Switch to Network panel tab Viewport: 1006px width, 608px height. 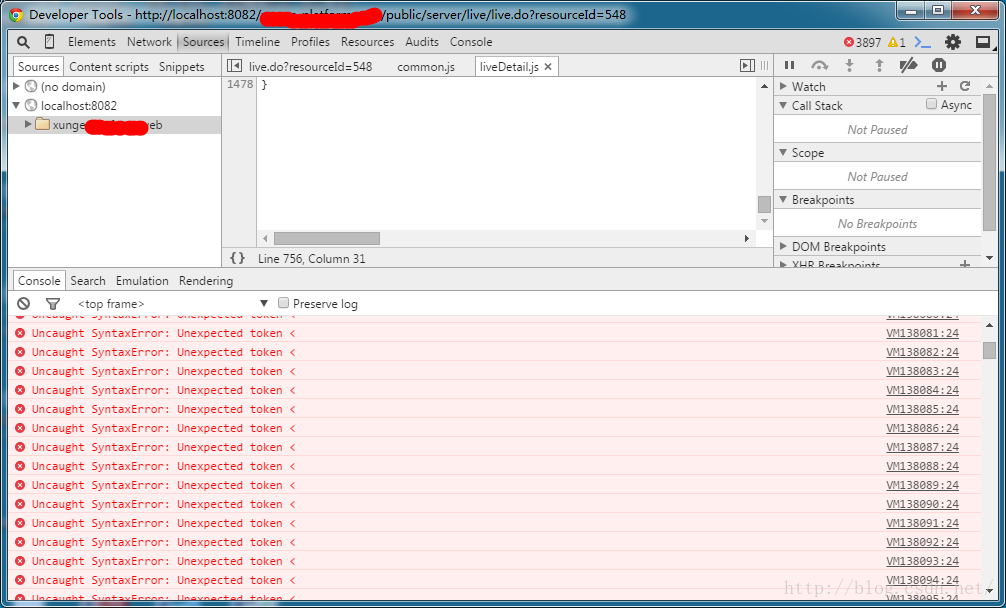pyautogui.click(x=149, y=42)
